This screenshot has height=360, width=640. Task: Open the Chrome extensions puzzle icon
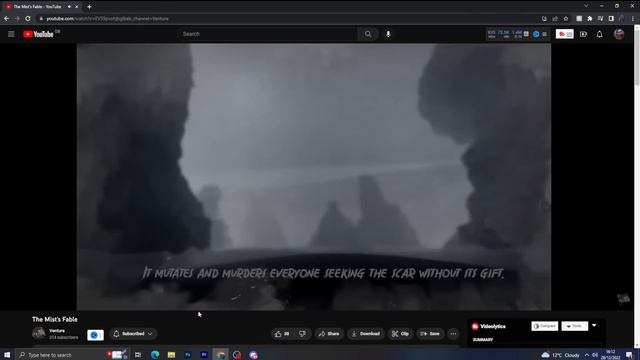pos(590,19)
